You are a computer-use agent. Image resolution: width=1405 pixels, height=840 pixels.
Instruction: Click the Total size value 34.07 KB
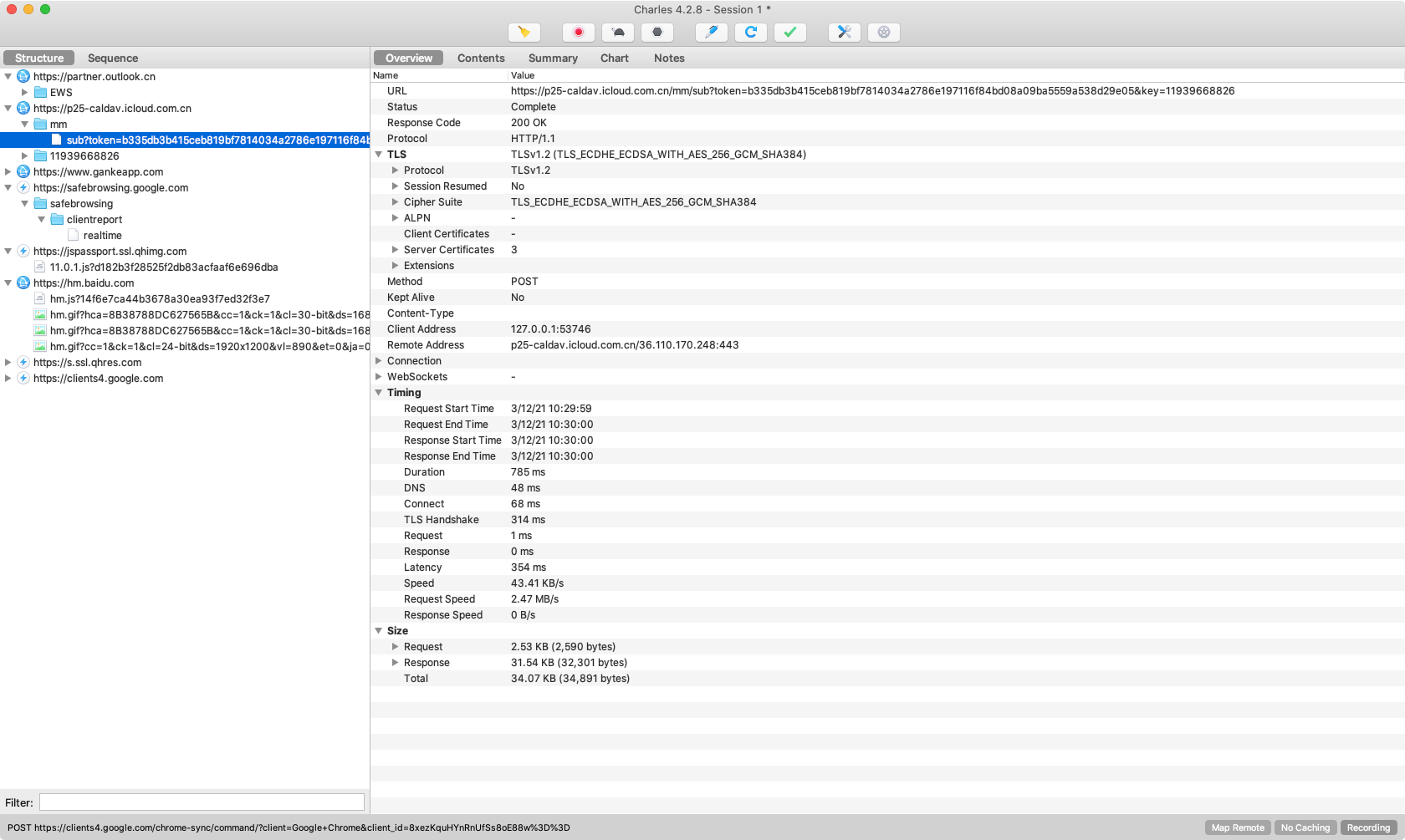pos(570,679)
